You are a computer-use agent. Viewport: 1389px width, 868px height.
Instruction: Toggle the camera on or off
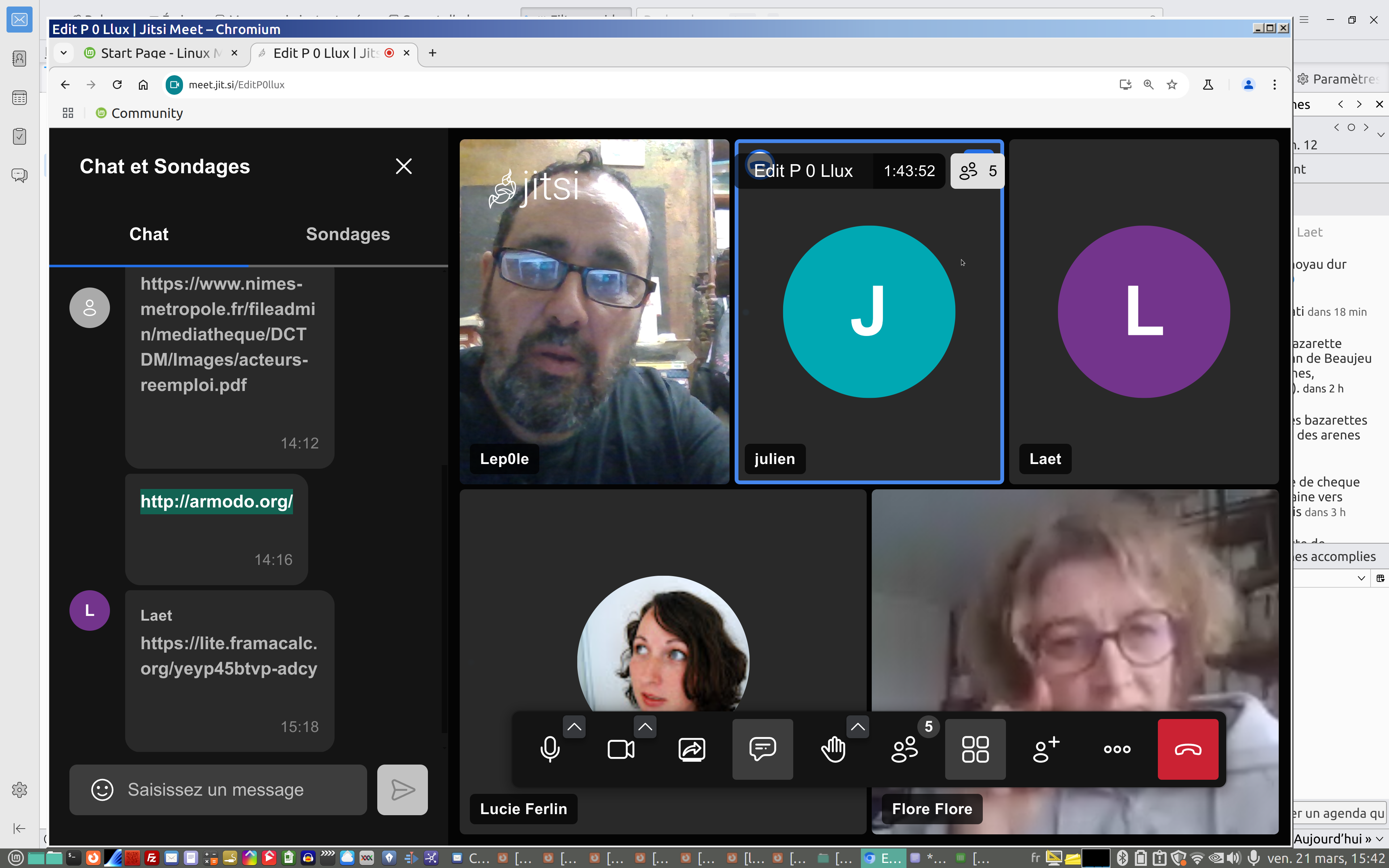[x=620, y=749]
